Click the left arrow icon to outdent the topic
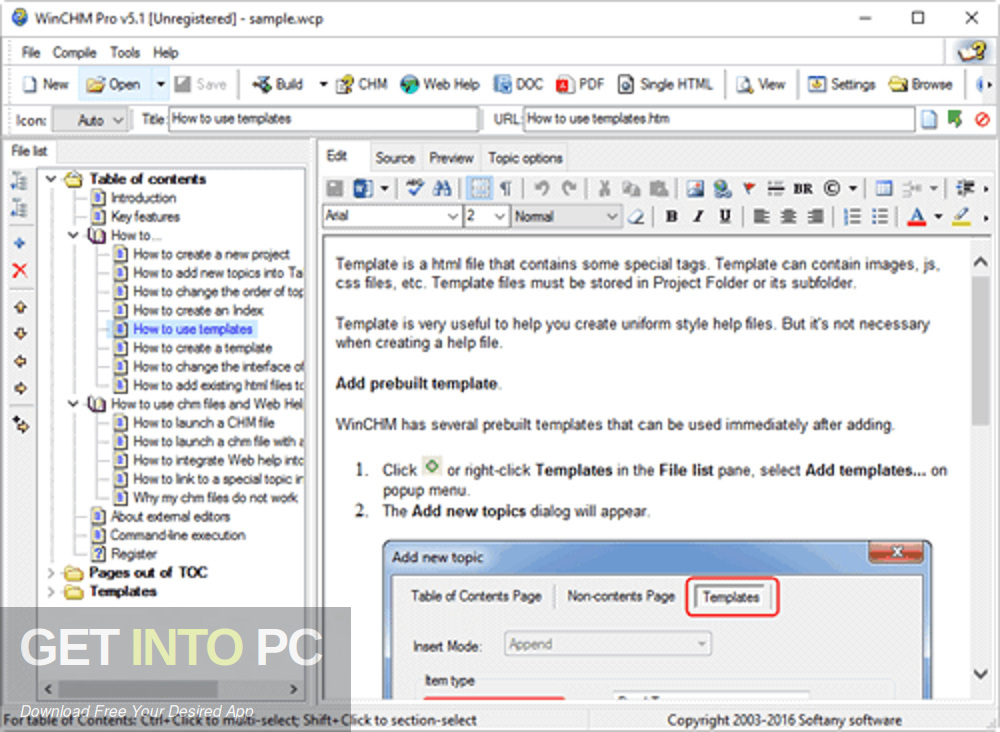The width and height of the screenshot is (1000, 732). tap(20, 361)
